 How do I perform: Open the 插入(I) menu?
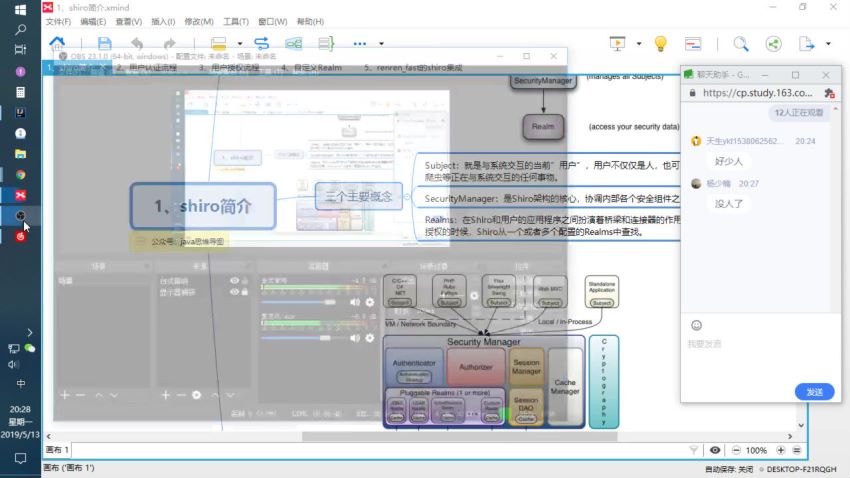pos(163,22)
